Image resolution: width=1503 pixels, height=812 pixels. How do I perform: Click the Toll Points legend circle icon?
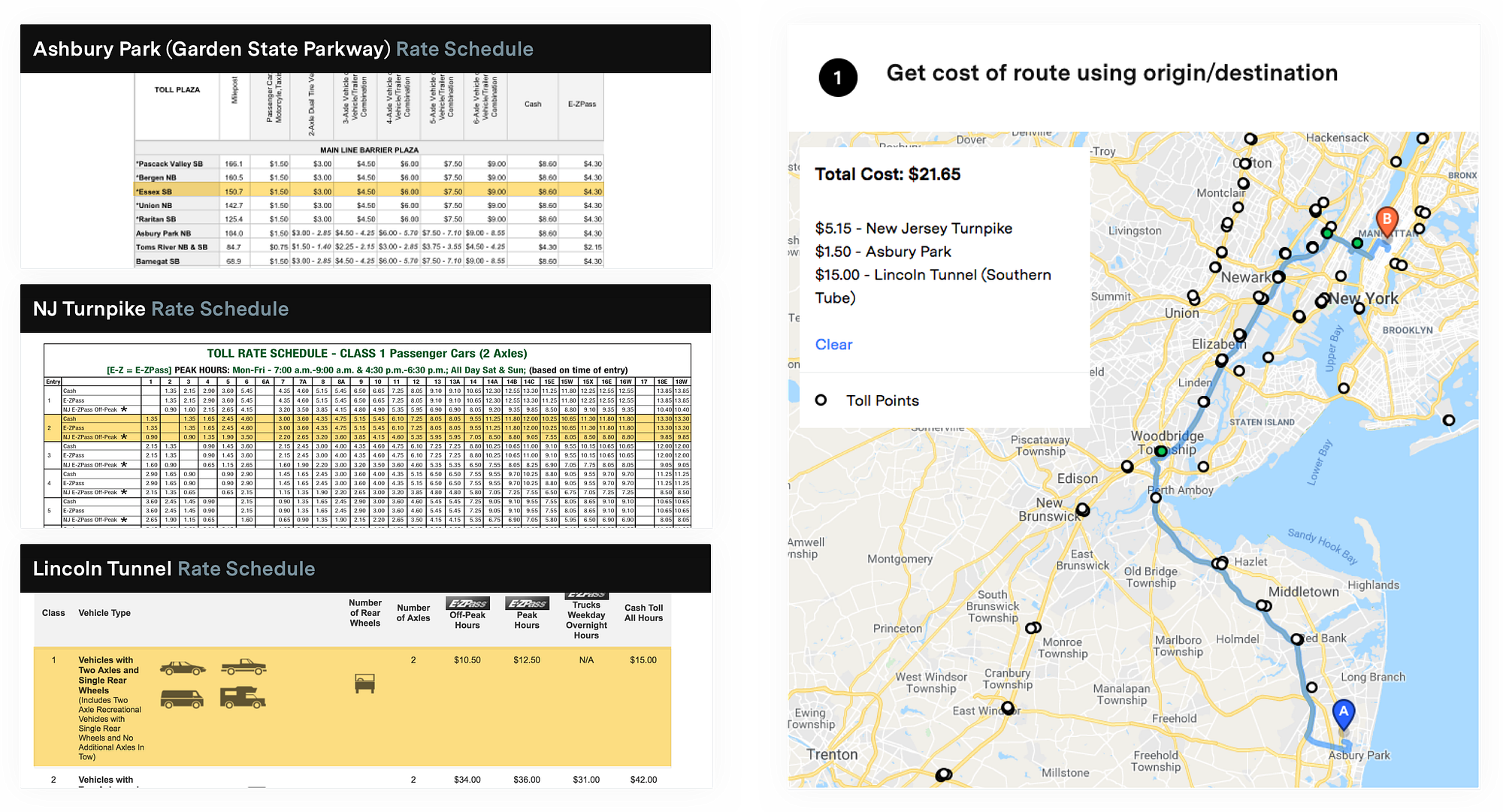point(821,400)
